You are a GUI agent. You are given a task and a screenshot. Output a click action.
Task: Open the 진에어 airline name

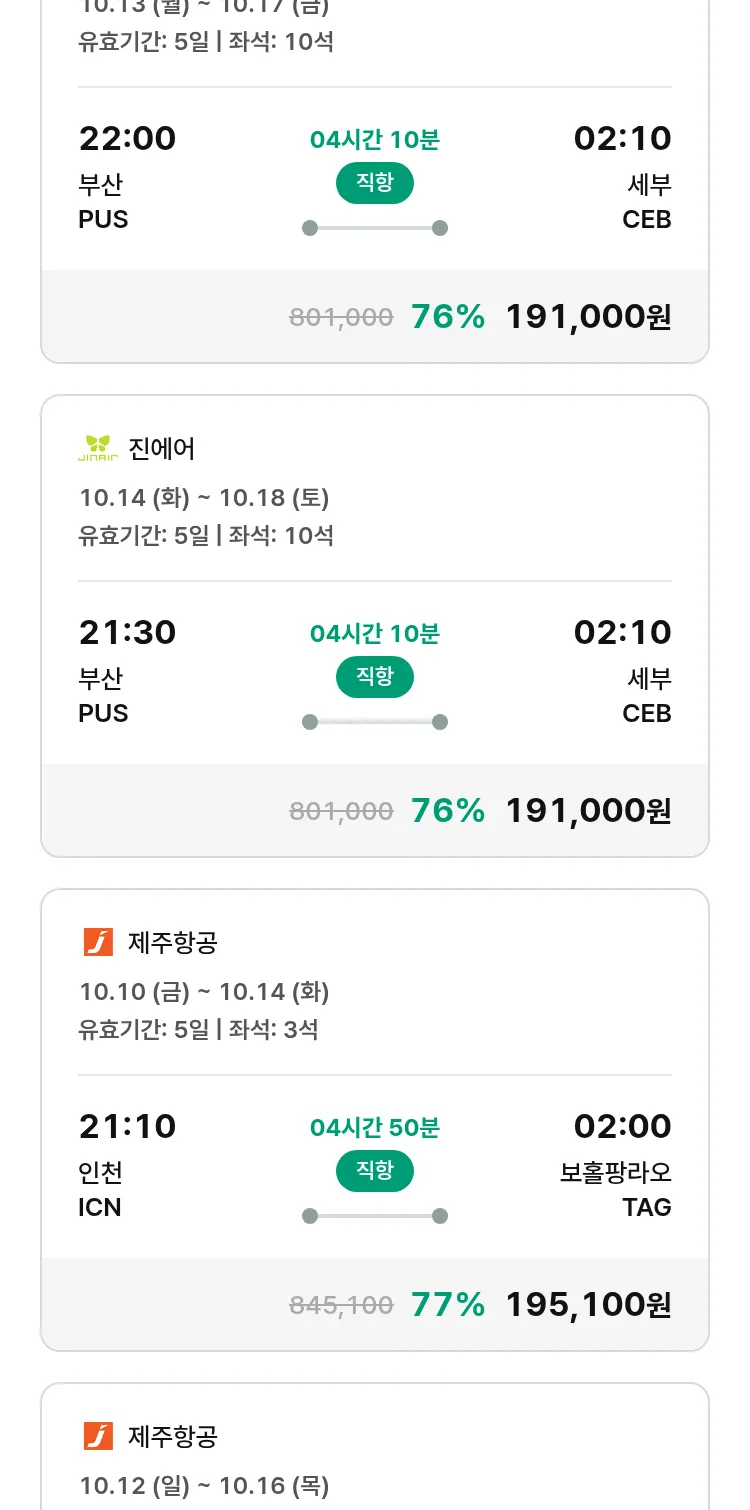click(x=162, y=448)
